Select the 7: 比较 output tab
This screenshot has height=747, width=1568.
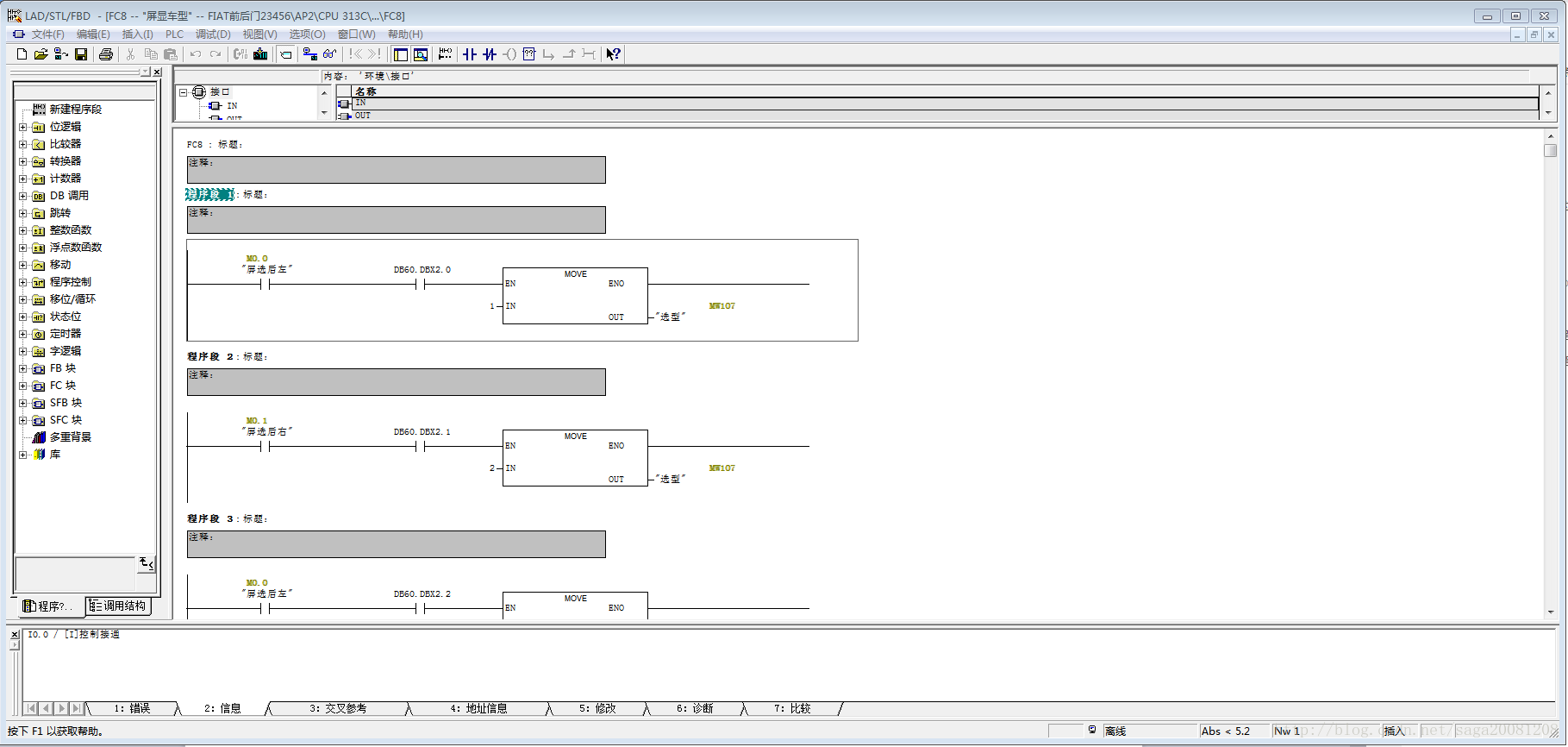792,708
